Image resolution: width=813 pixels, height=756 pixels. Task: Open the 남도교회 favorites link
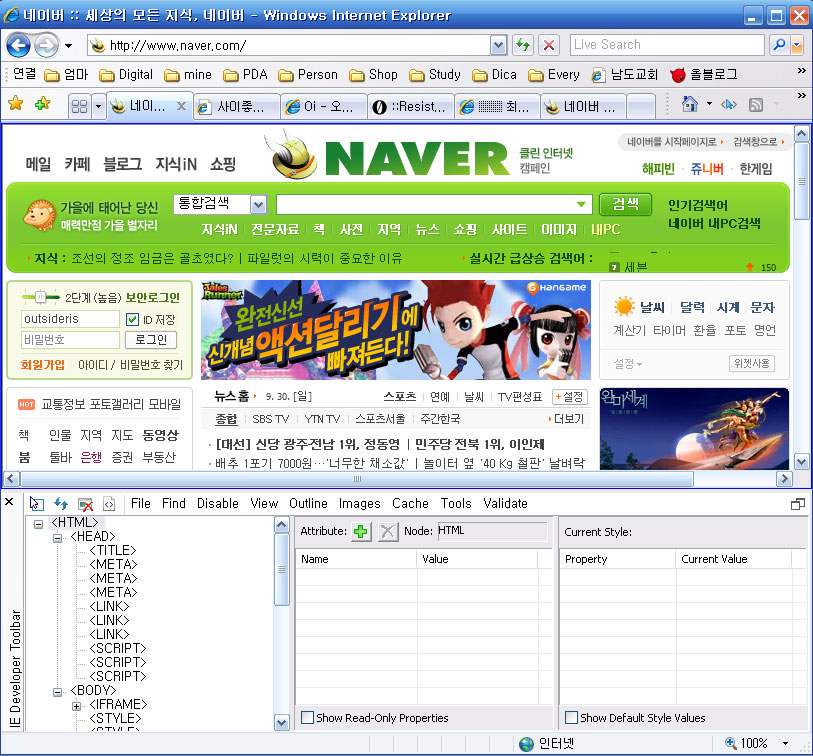625,75
